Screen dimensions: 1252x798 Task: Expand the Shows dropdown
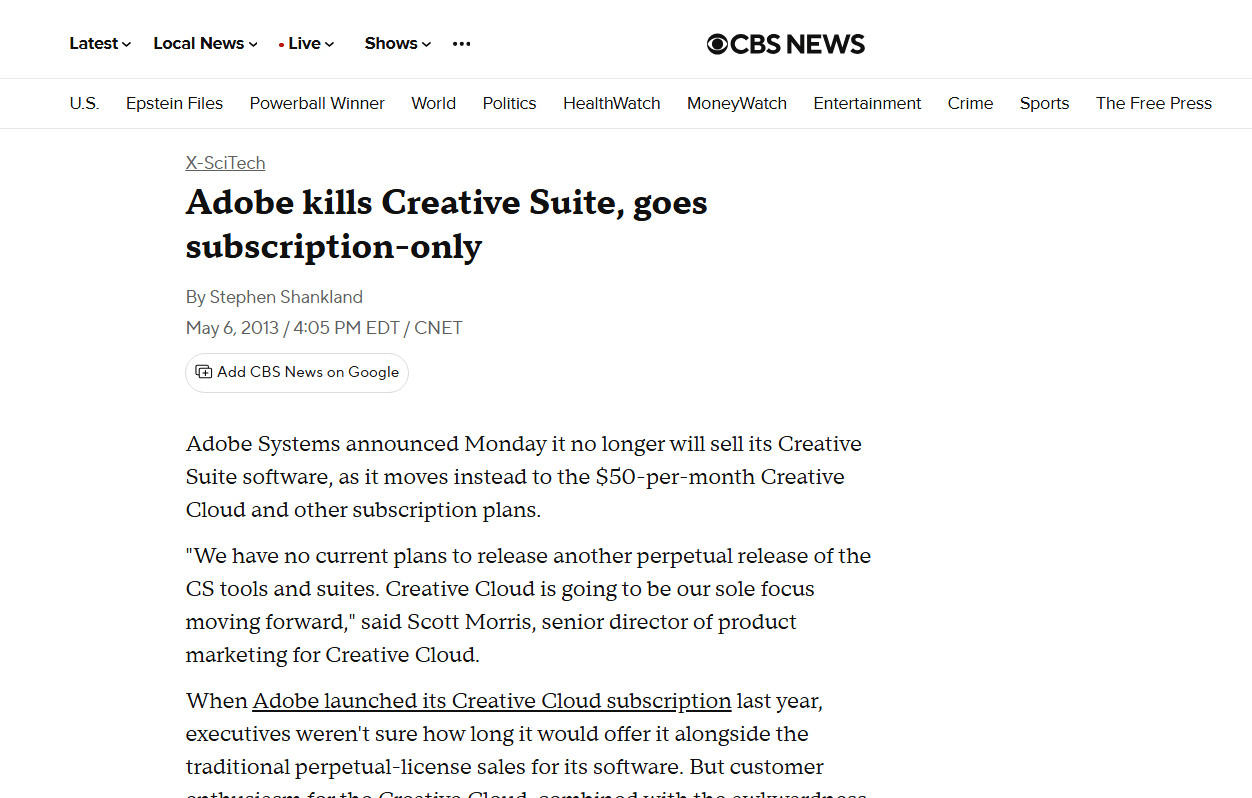click(424, 44)
